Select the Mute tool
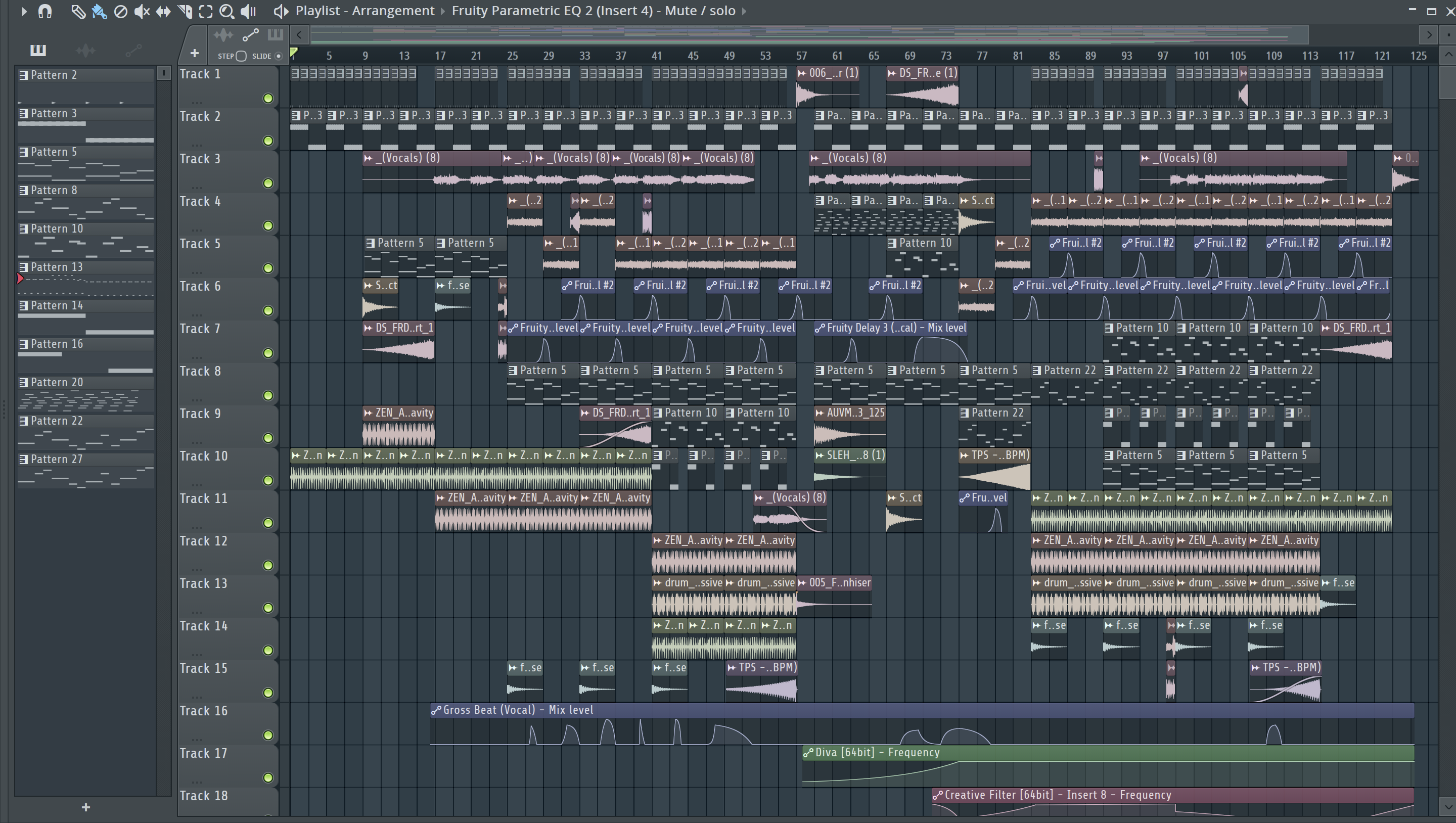This screenshot has height=823, width=1456. click(142, 11)
